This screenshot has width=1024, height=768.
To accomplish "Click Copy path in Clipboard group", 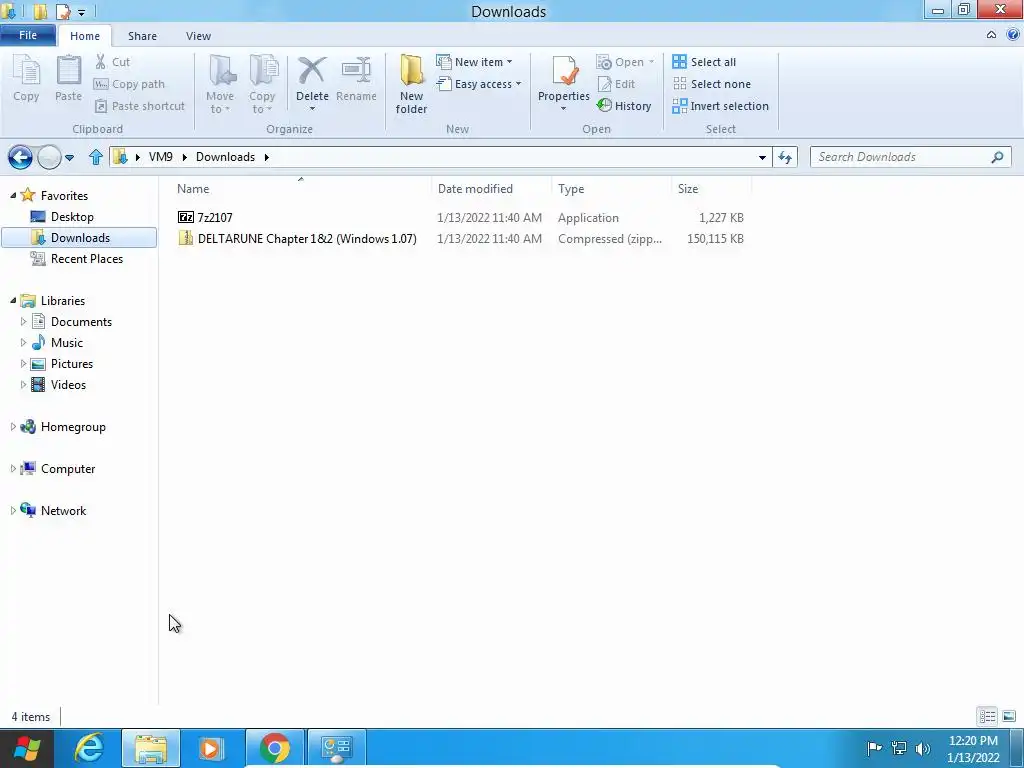I will click(x=129, y=84).
